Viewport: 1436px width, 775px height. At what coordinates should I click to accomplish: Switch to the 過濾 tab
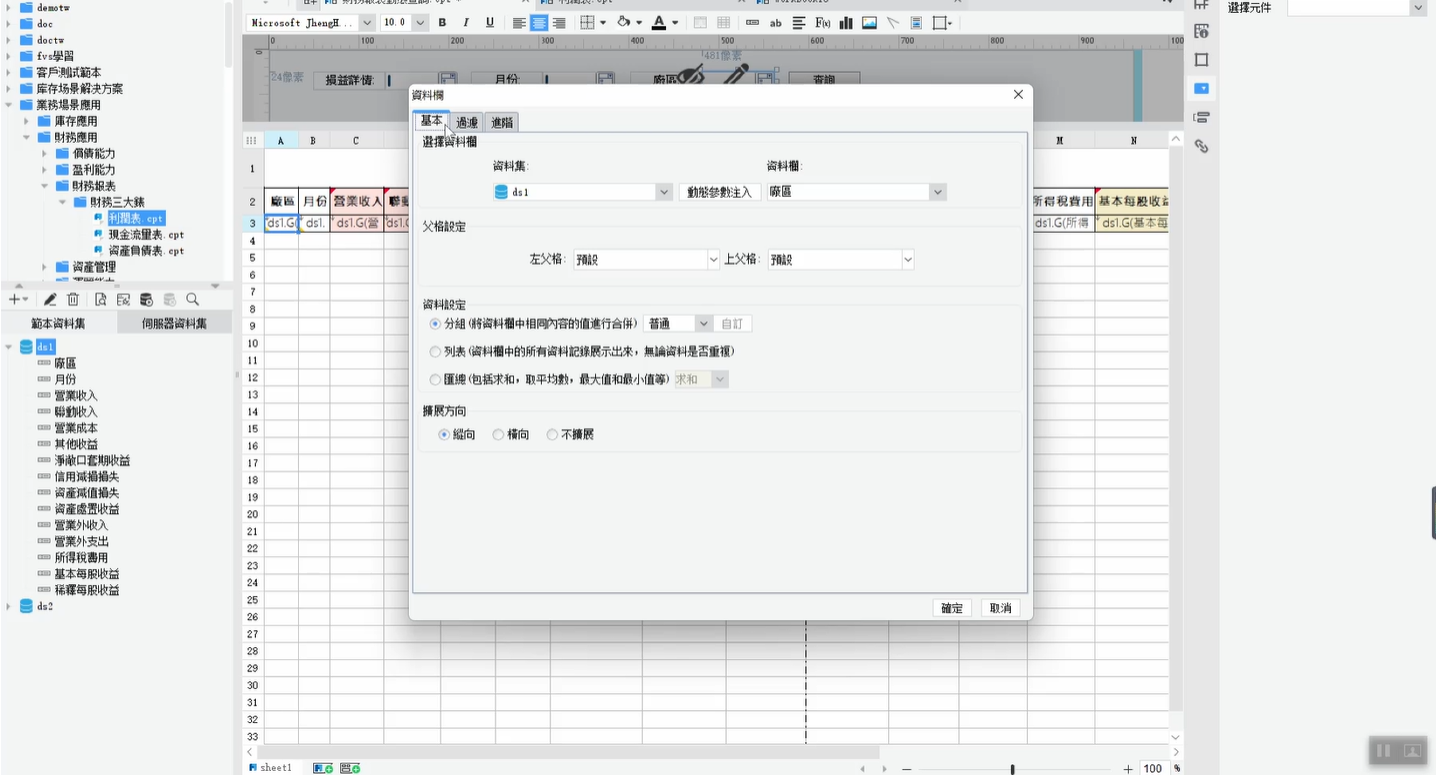point(467,122)
